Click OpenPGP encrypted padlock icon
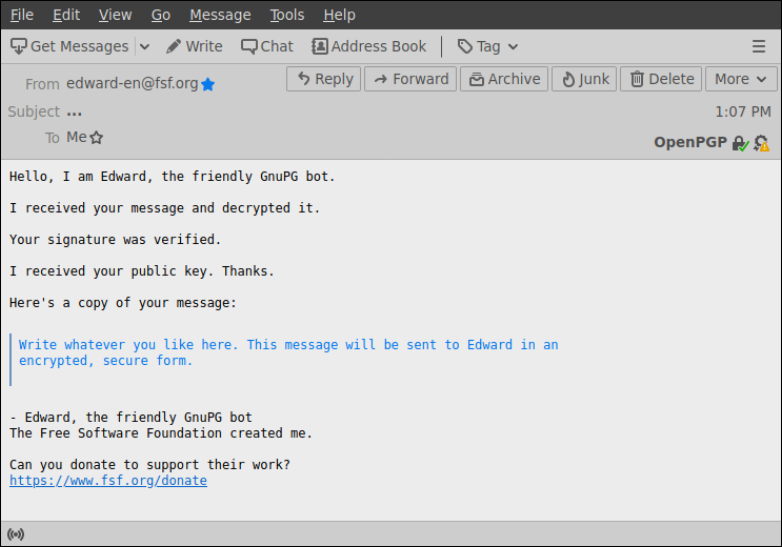This screenshot has height=547, width=782. [x=740, y=144]
